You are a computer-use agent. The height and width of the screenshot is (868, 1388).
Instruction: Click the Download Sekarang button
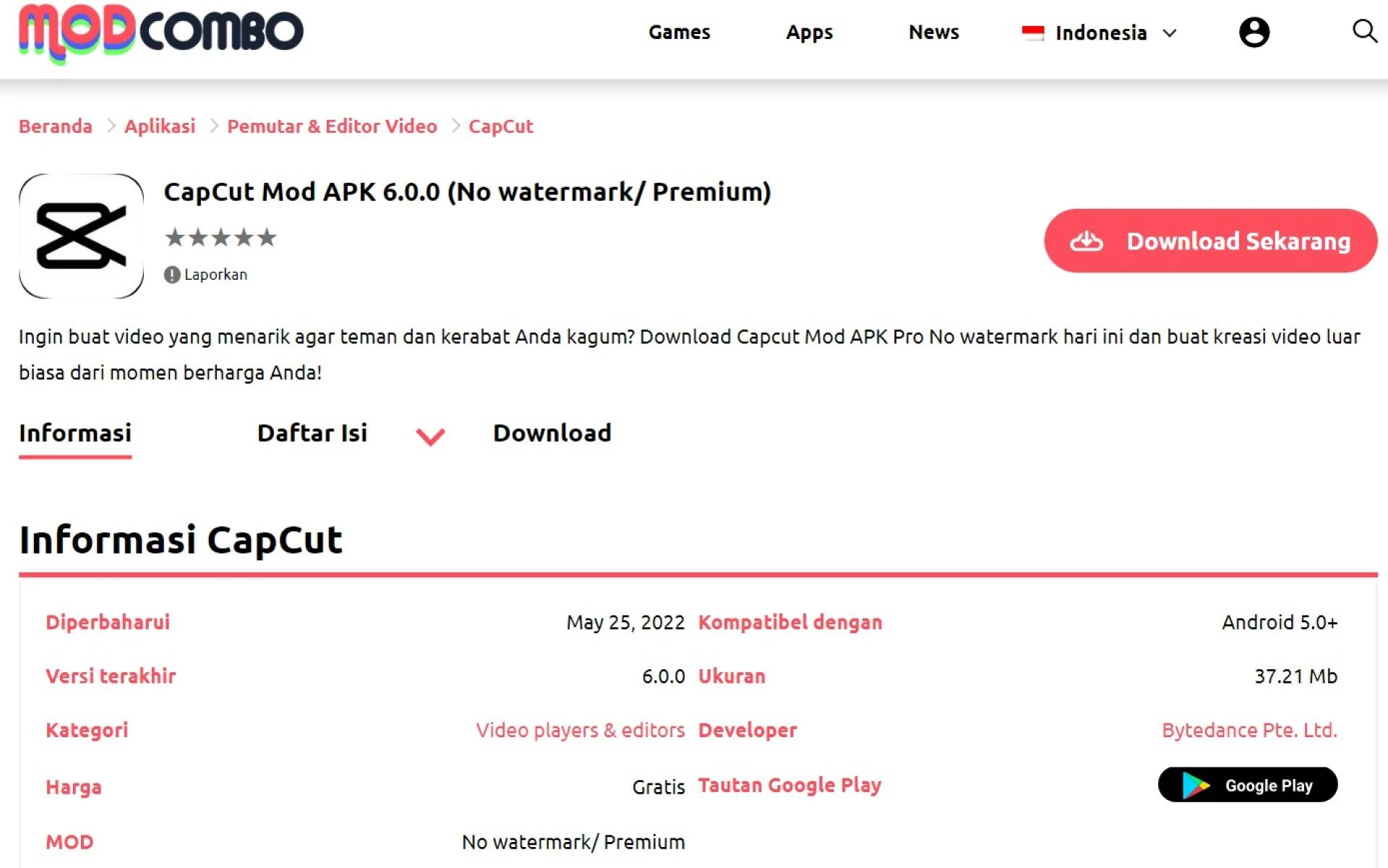pyautogui.click(x=1209, y=241)
